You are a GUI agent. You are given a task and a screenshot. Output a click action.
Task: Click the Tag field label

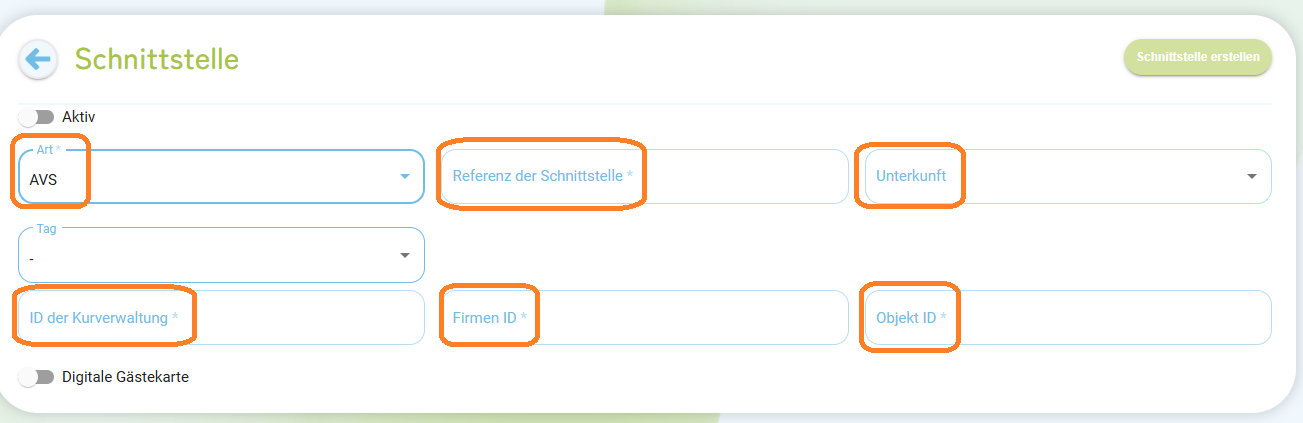click(47, 228)
